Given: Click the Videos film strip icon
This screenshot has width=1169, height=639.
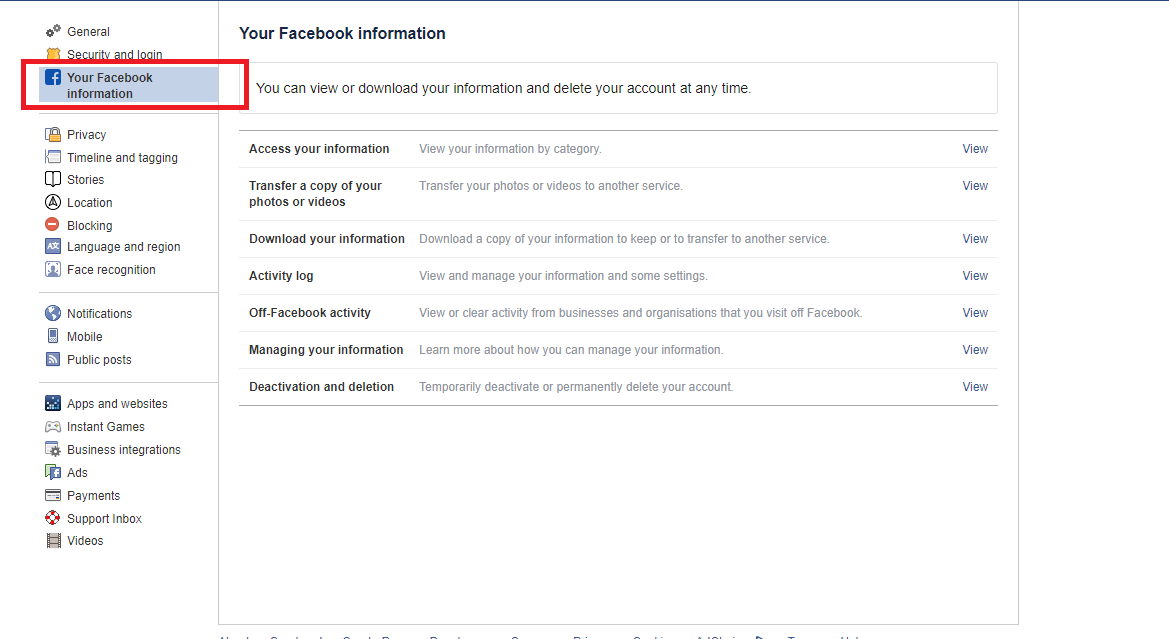Looking at the screenshot, I should [x=53, y=541].
